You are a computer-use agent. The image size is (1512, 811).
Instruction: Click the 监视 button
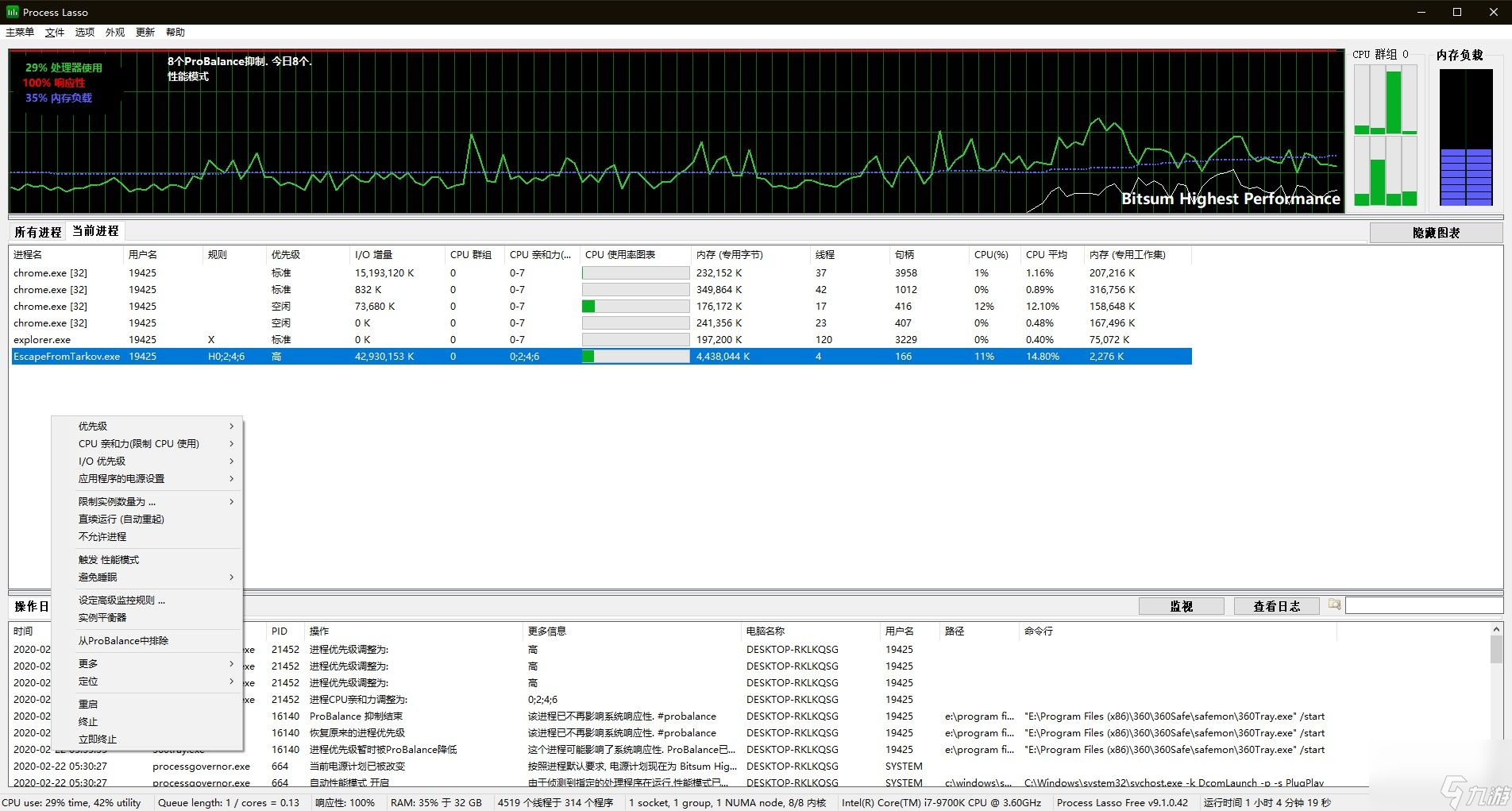pos(1181,606)
